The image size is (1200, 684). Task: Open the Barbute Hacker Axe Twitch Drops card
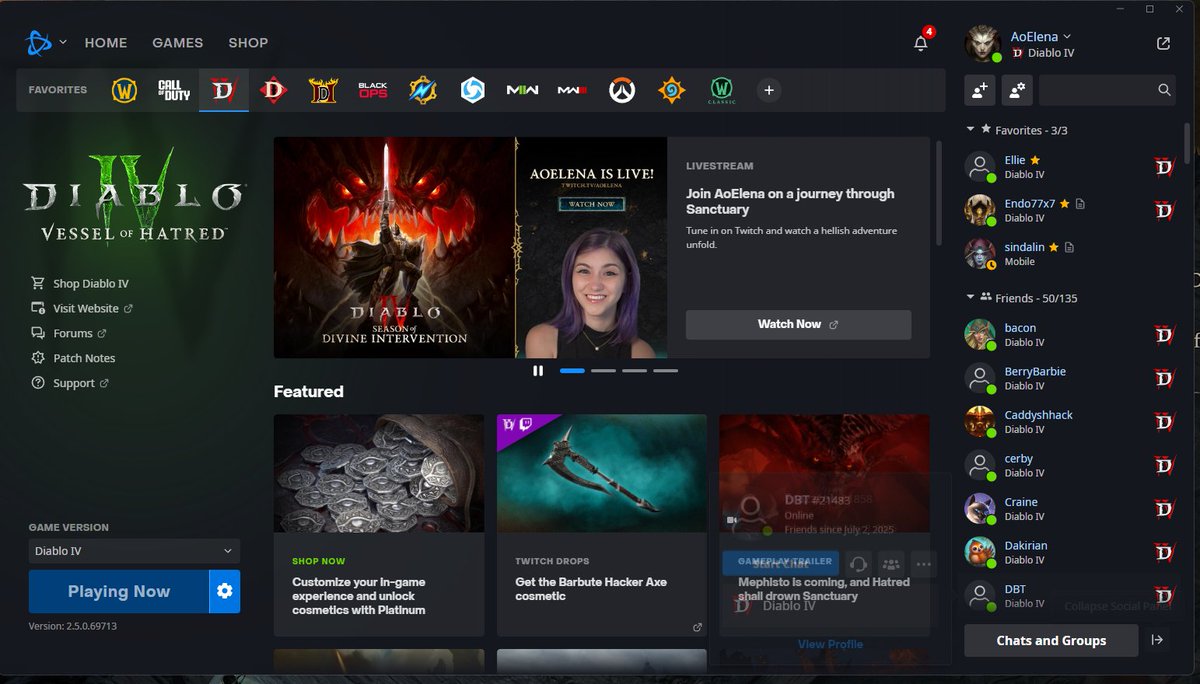[602, 526]
